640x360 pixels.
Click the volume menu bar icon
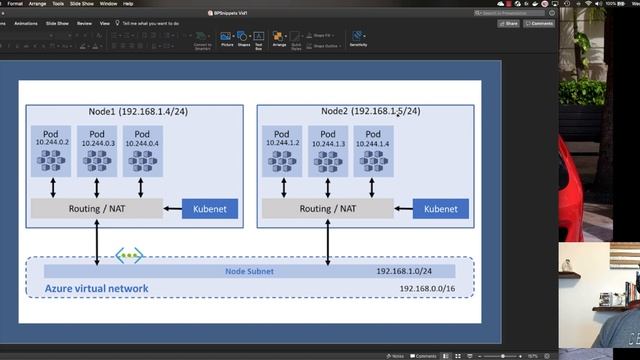[x=598, y=4]
